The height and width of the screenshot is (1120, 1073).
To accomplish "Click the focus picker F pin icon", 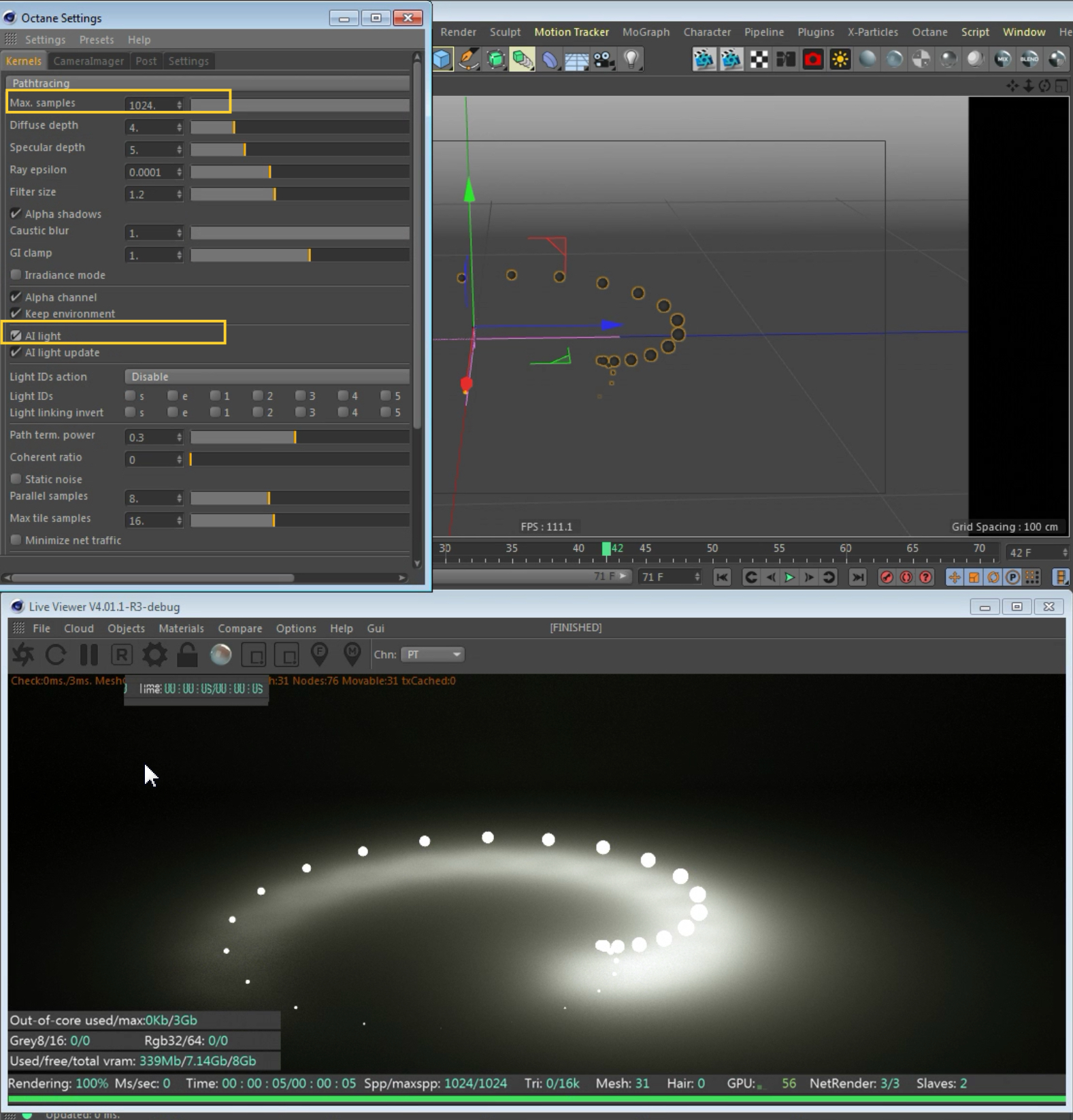I will (x=319, y=655).
